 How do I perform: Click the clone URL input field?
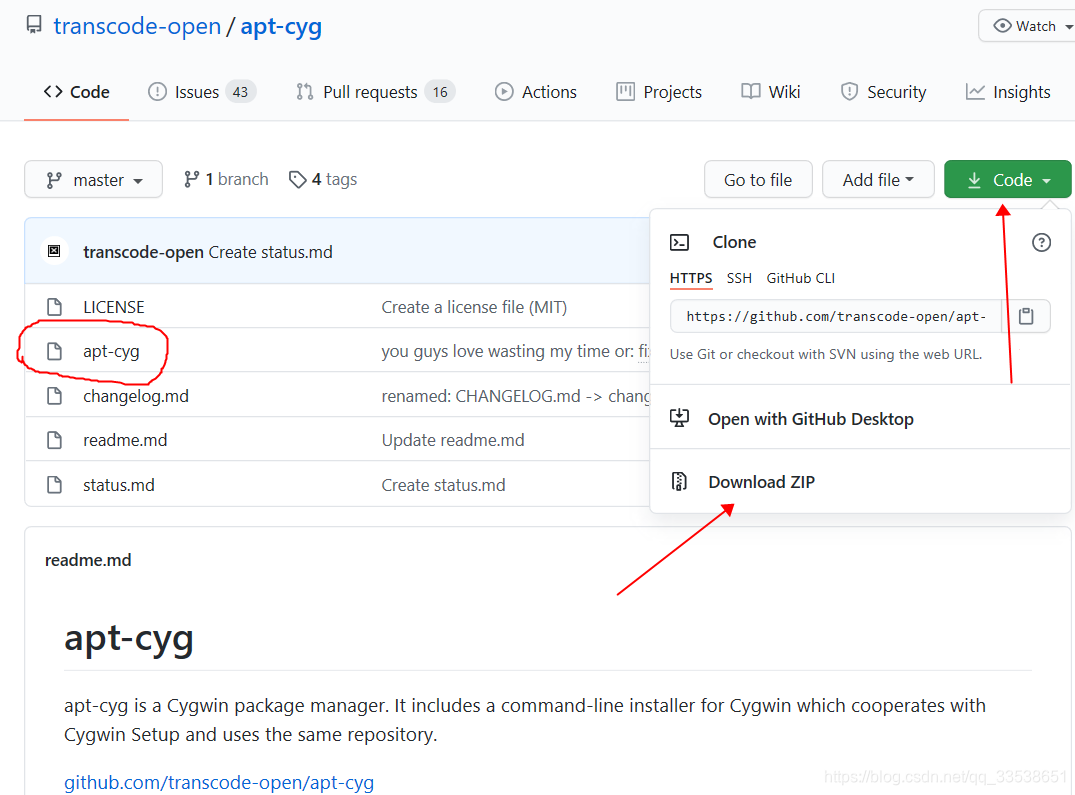pos(836,316)
